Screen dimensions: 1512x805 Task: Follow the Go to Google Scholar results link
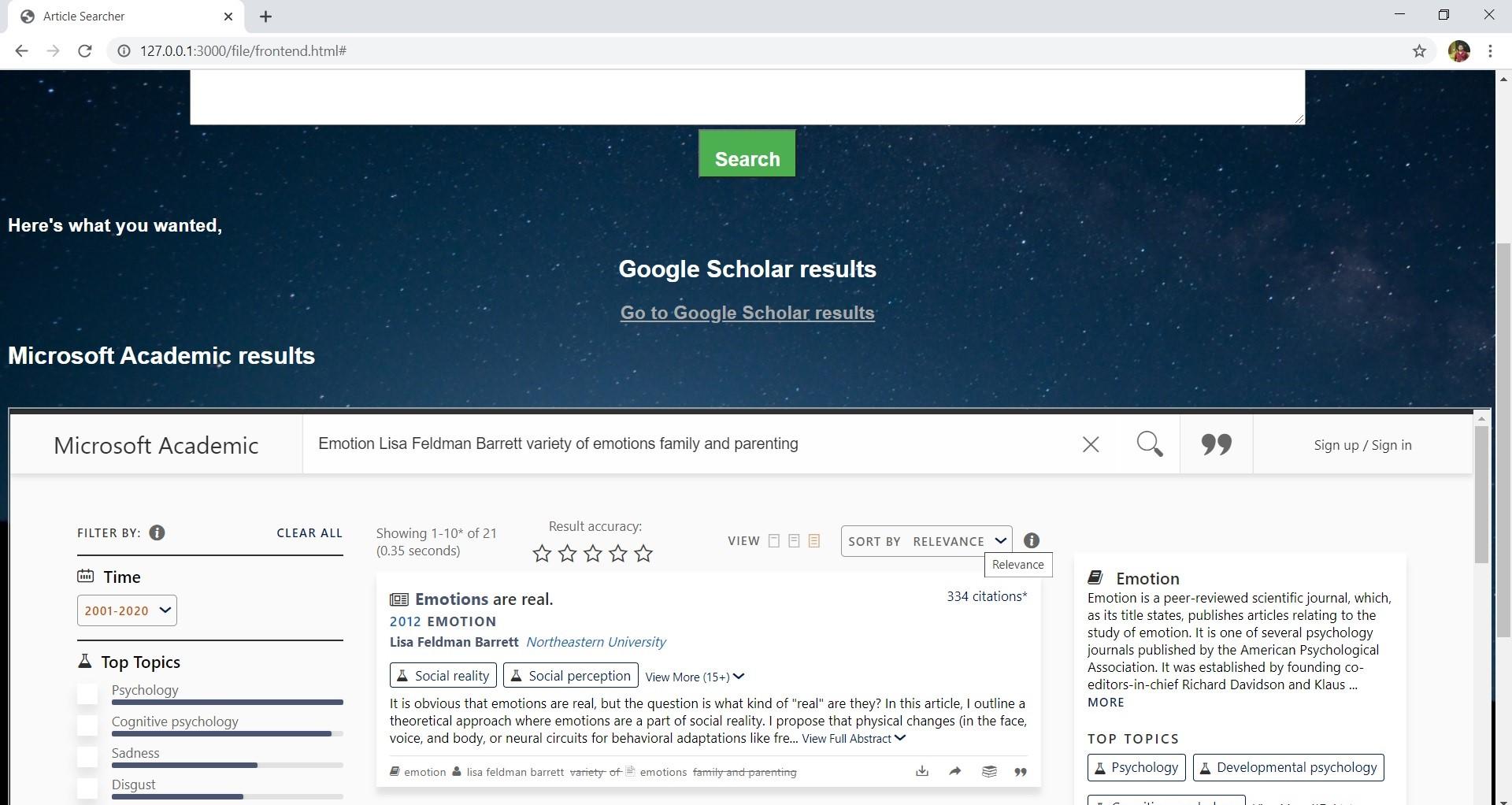tap(747, 313)
